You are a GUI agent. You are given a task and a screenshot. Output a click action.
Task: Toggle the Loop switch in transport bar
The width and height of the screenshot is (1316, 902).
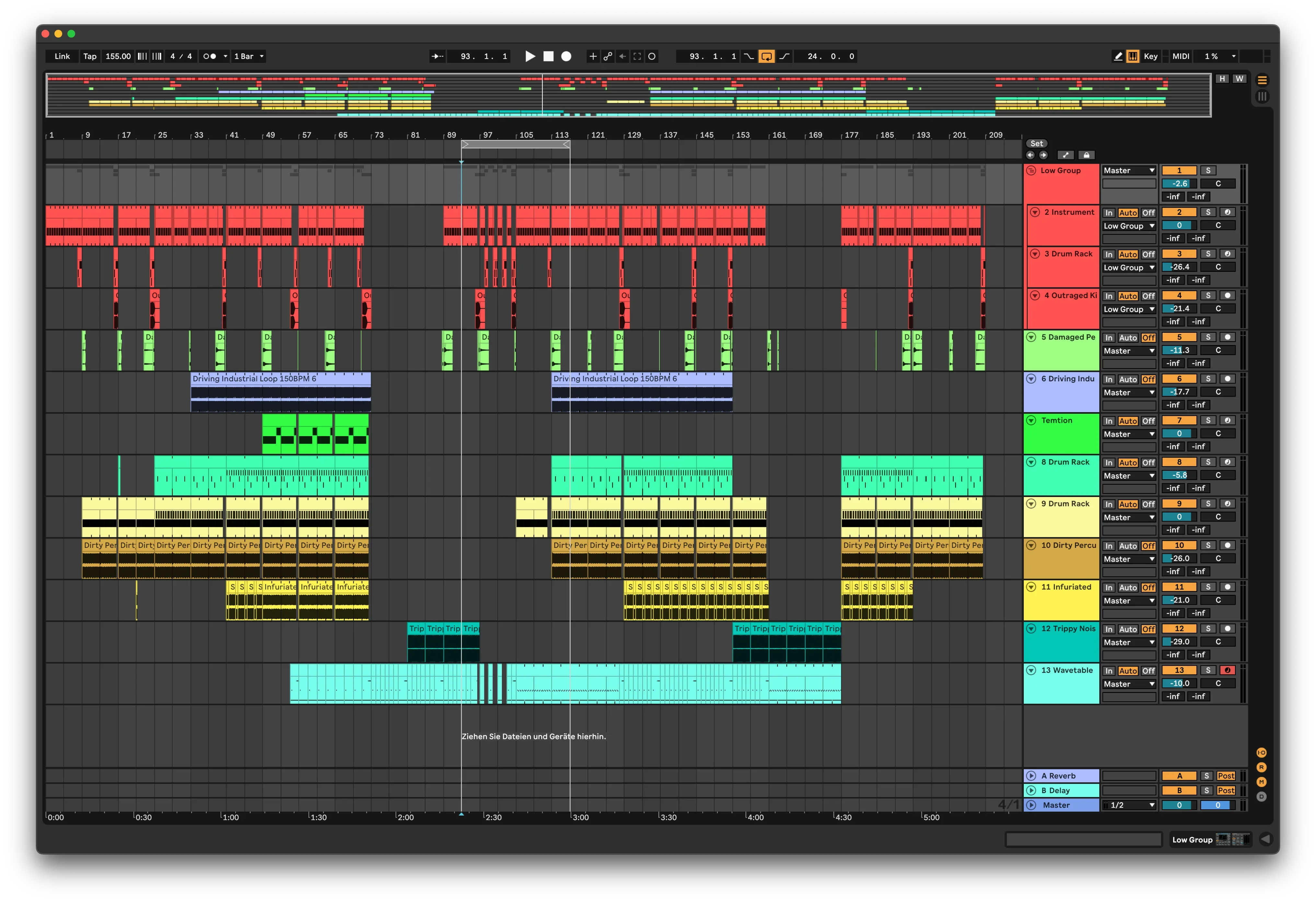[x=766, y=56]
